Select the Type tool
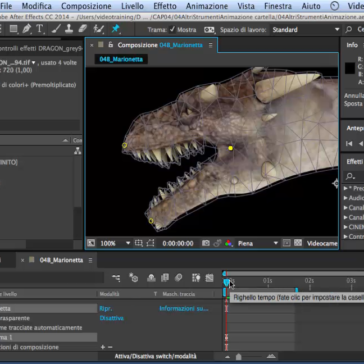 pyautogui.click(x=39, y=29)
